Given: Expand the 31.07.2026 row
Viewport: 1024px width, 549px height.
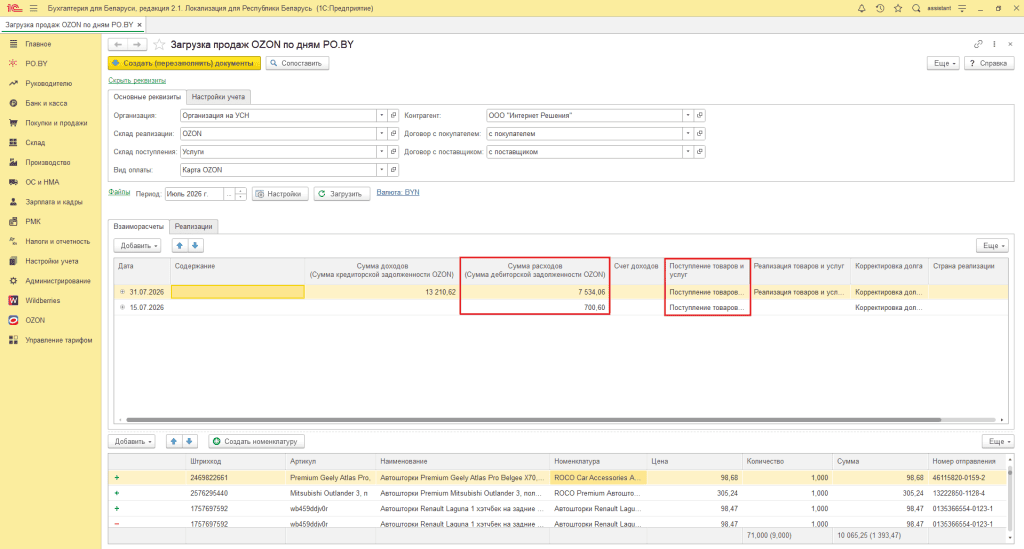Looking at the screenshot, I should click(122, 292).
